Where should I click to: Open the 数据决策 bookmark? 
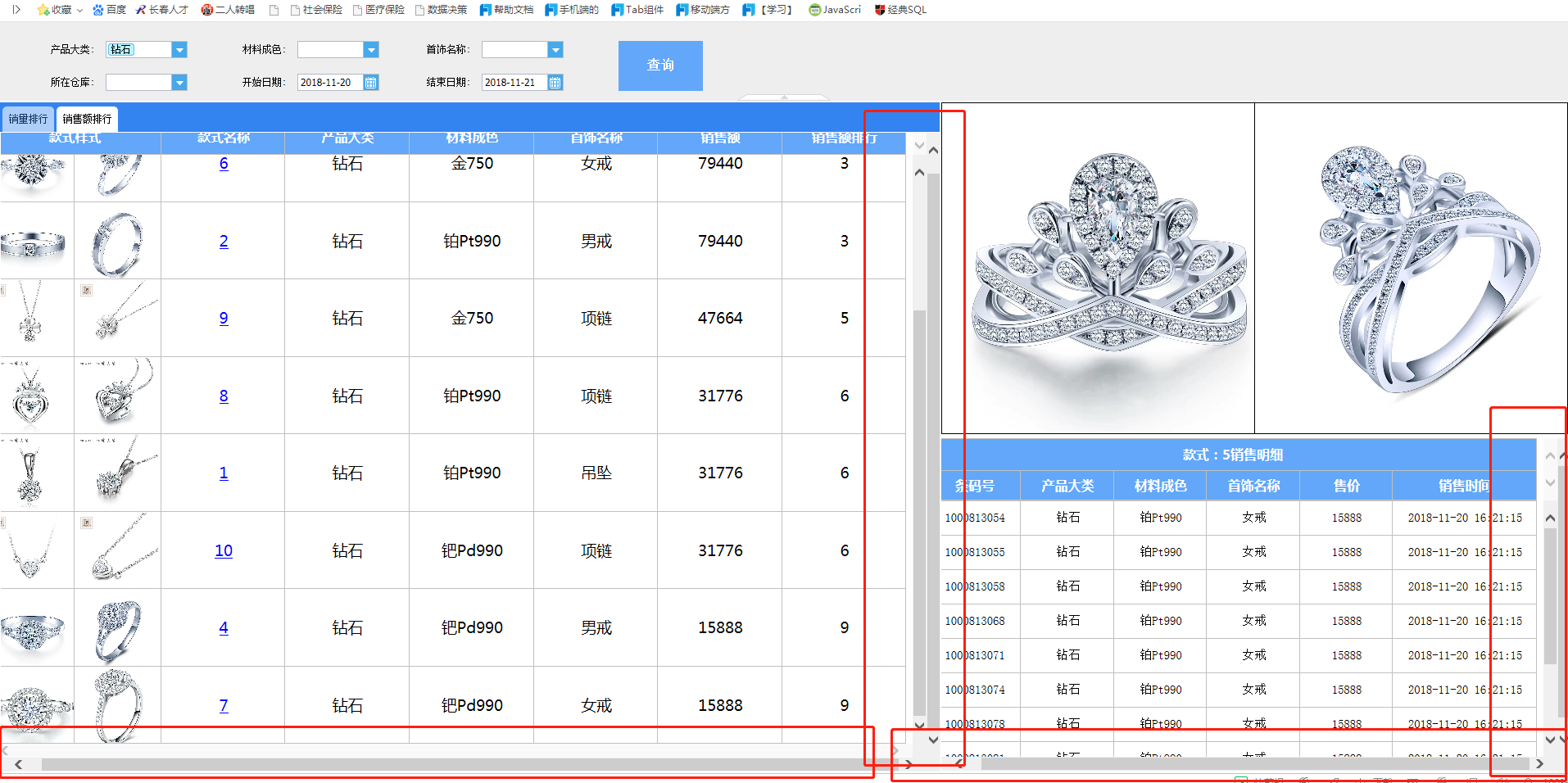pyautogui.click(x=441, y=10)
